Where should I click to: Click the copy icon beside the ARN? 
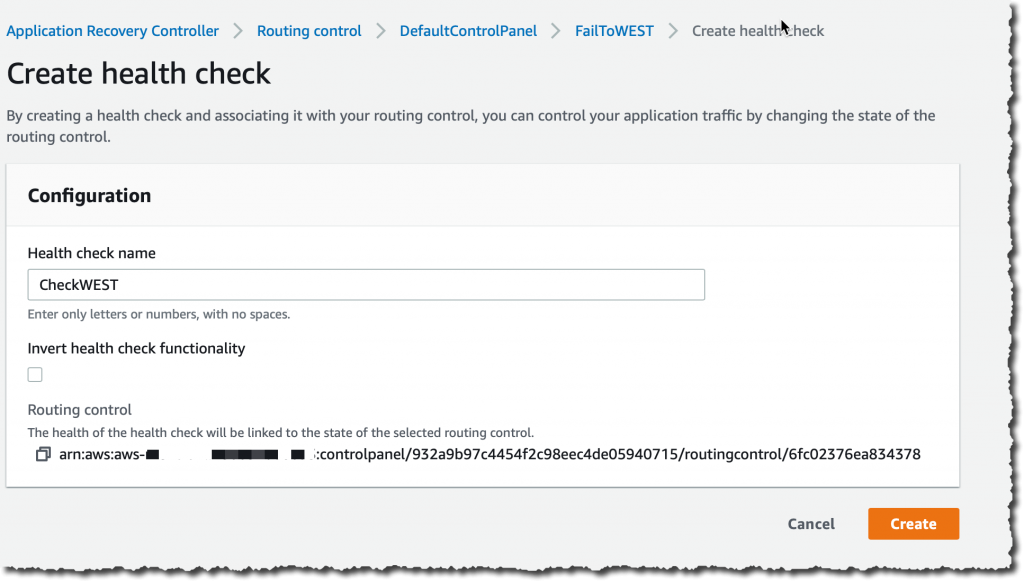click(40, 454)
